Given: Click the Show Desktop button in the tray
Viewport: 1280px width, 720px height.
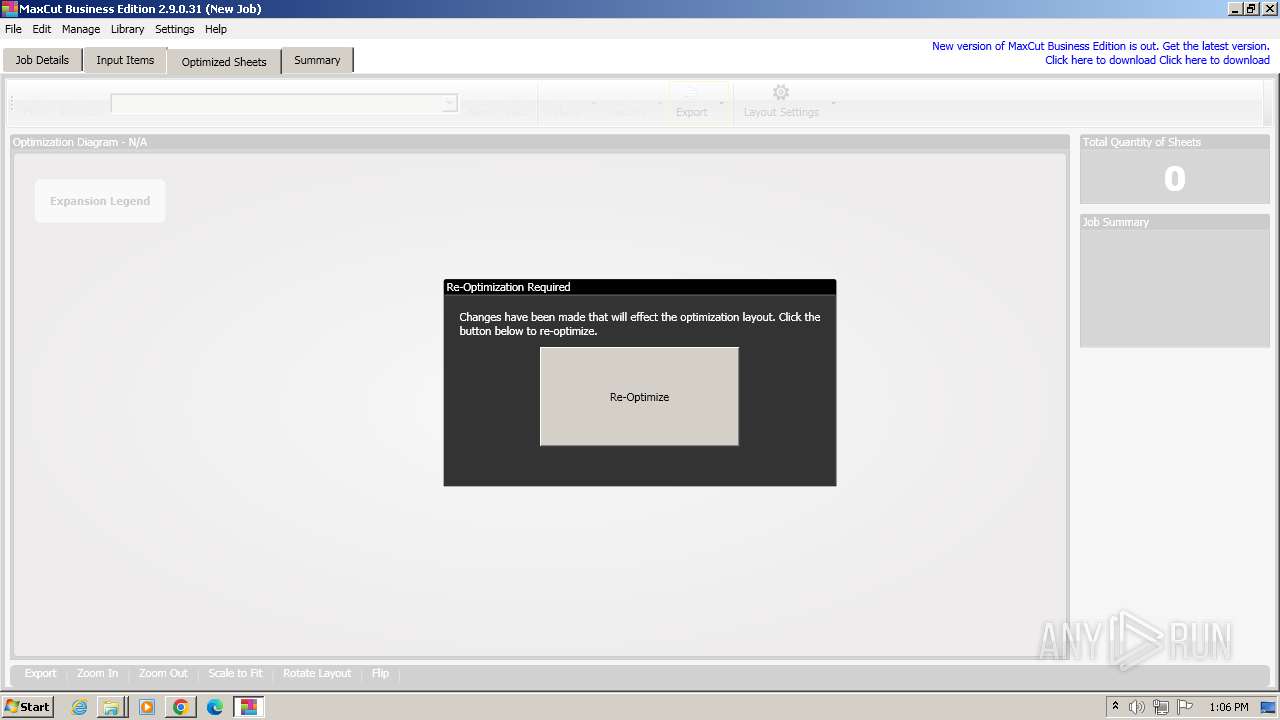Looking at the screenshot, I should pyautogui.click(x=1269, y=707).
